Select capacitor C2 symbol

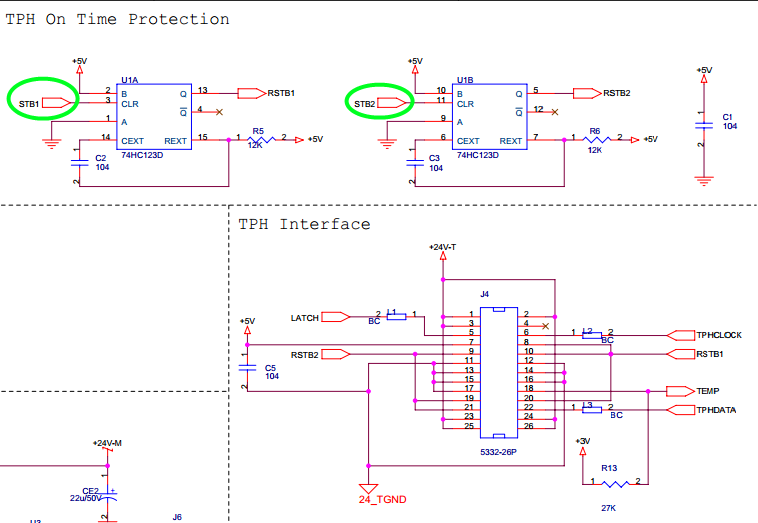tap(79, 163)
